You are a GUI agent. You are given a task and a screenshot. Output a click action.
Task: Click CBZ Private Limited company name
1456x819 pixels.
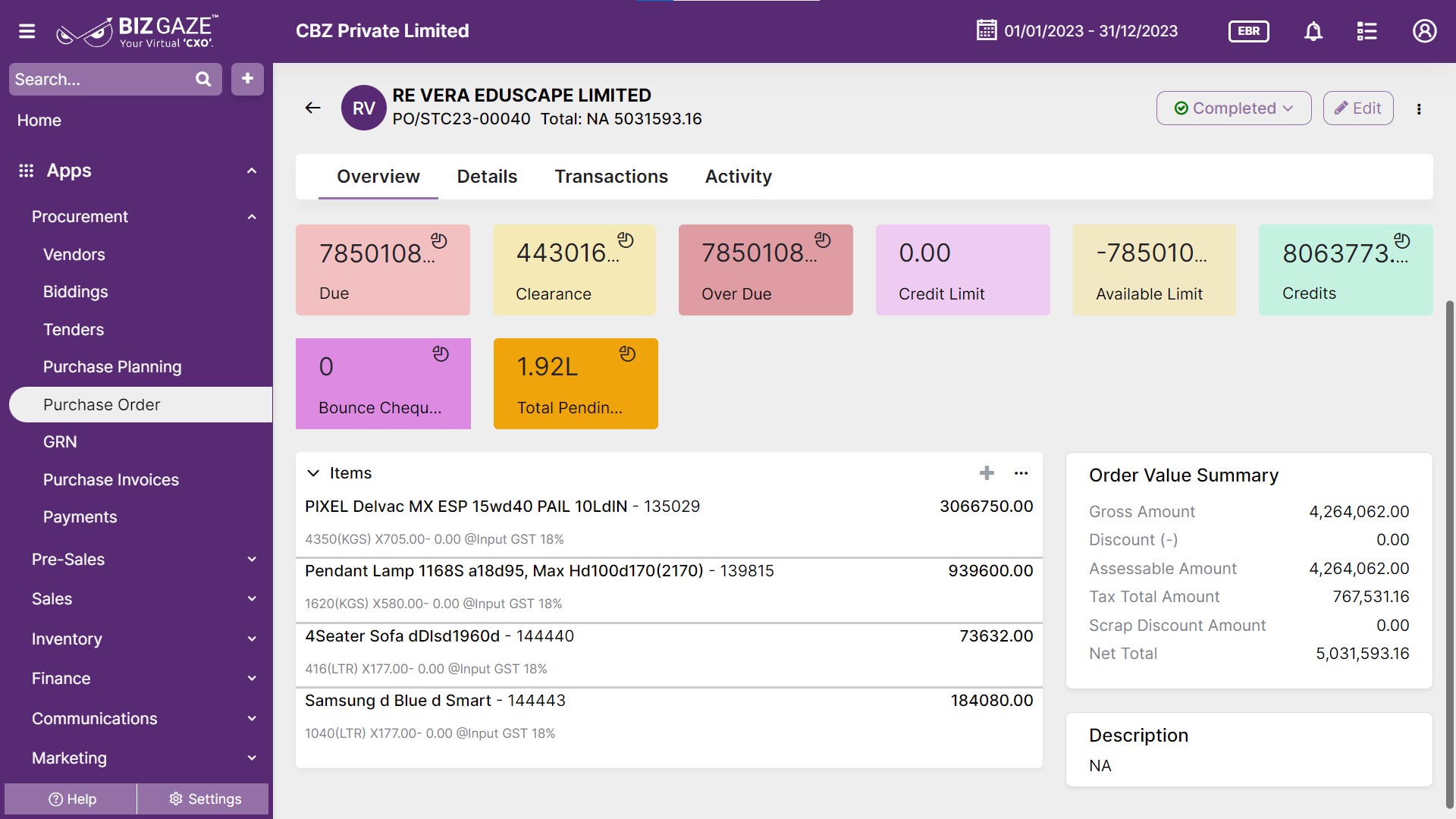pyautogui.click(x=382, y=31)
